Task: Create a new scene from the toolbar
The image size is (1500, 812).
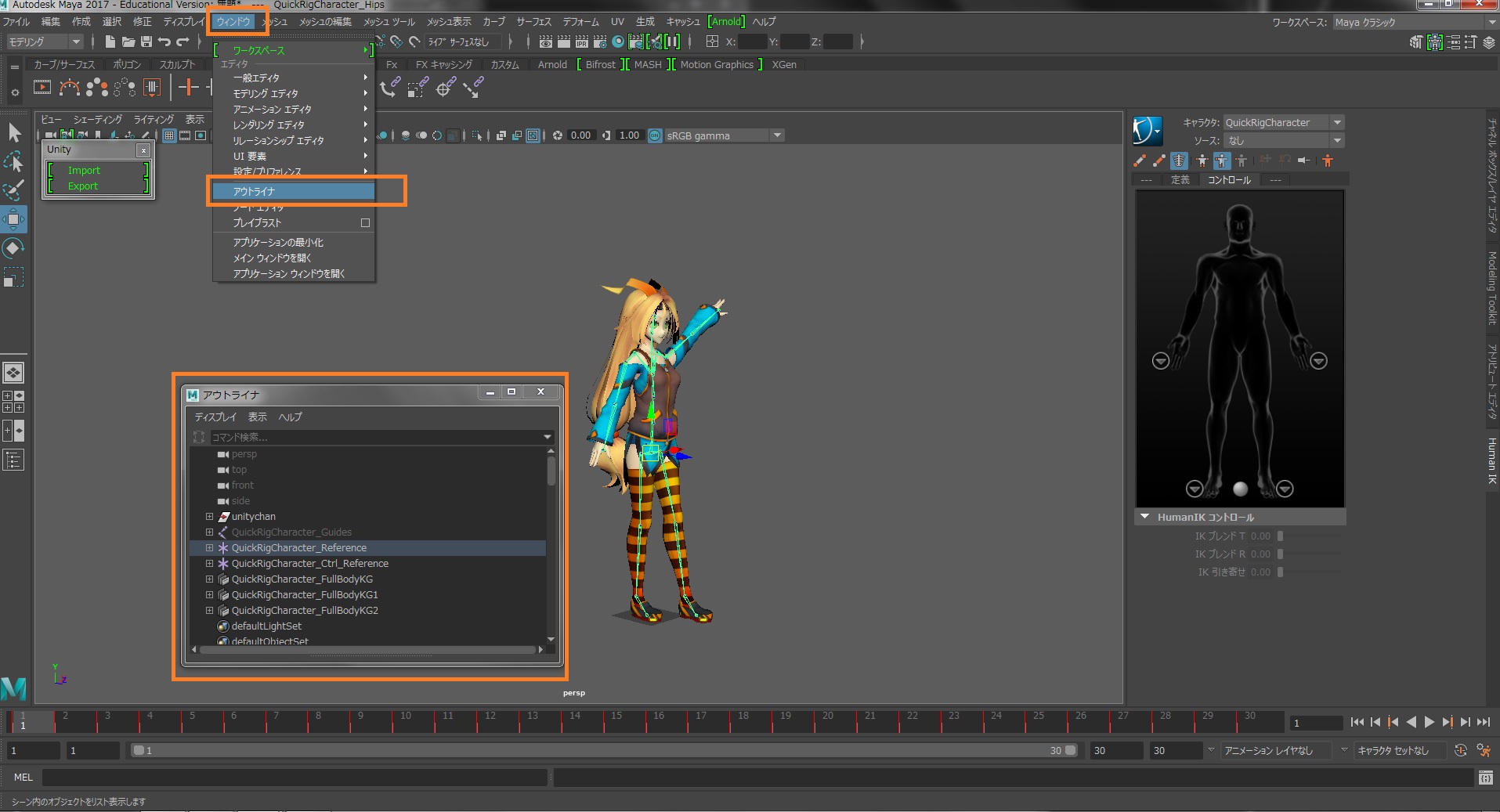Action: [110, 42]
